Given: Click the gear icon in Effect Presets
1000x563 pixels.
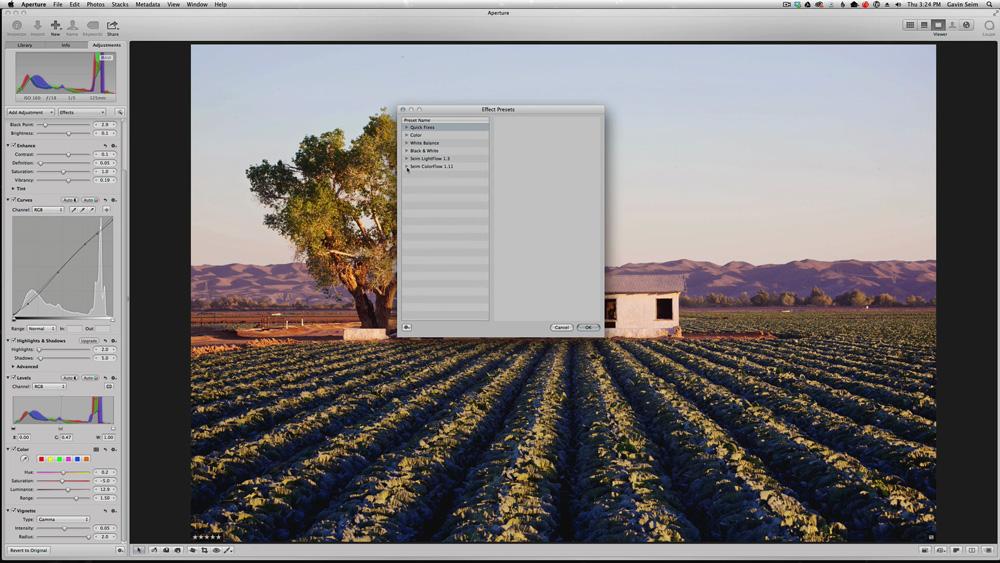Looking at the screenshot, I should tap(407, 327).
